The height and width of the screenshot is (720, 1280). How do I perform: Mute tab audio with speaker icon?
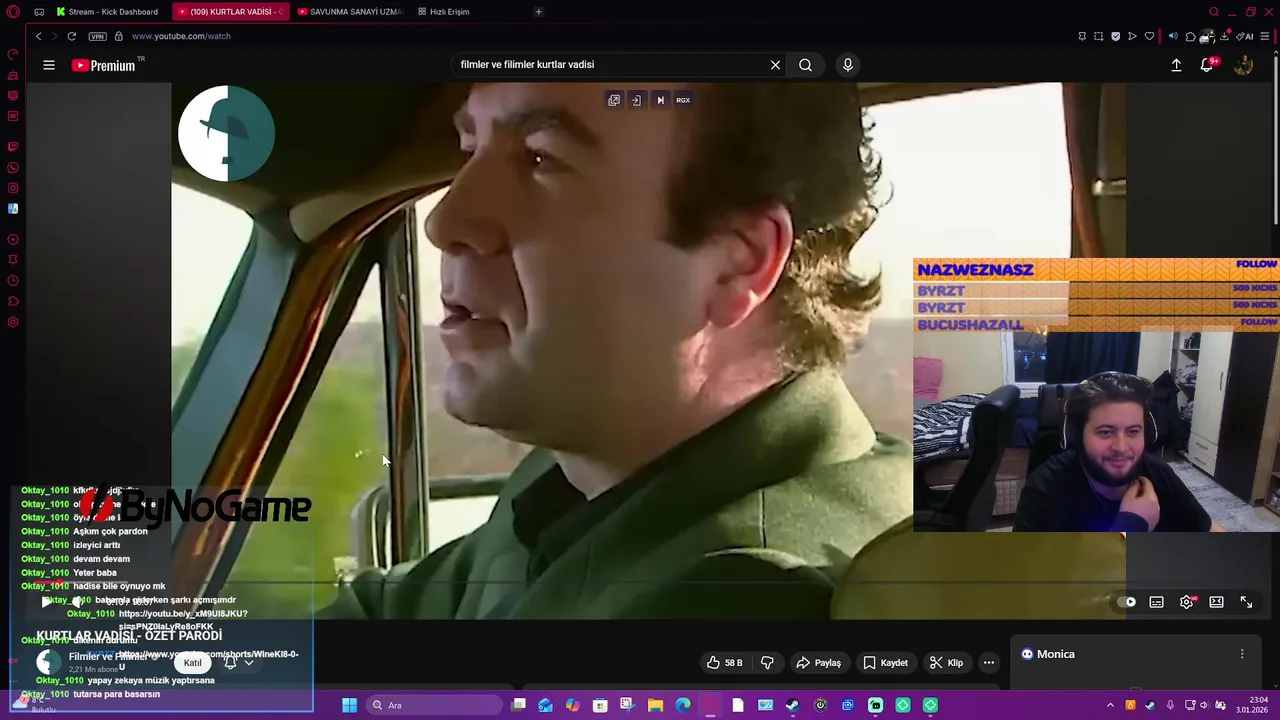pyautogui.click(x=1173, y=36)
